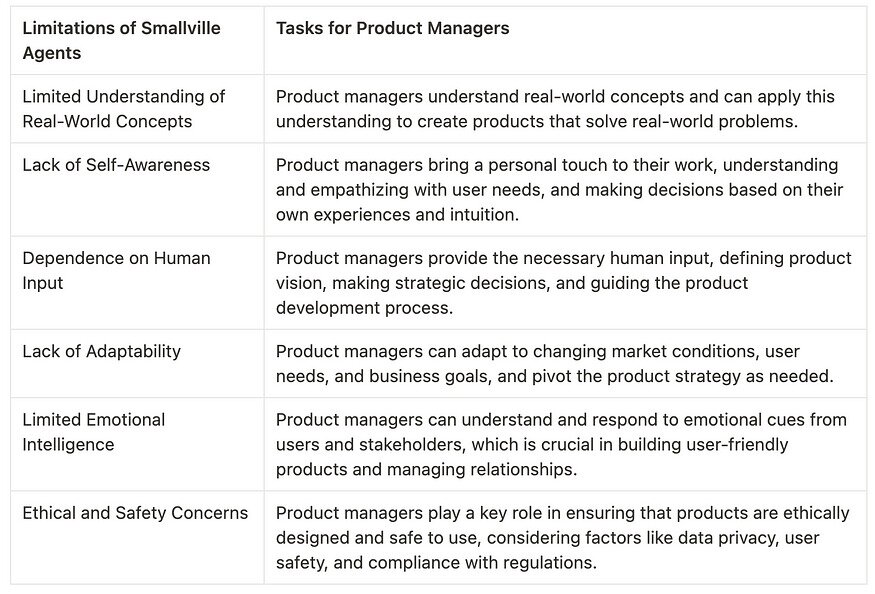Click the 'Ethical and Safety Concerns' cell
875x594 pixels.
click(x=135, y=513)
